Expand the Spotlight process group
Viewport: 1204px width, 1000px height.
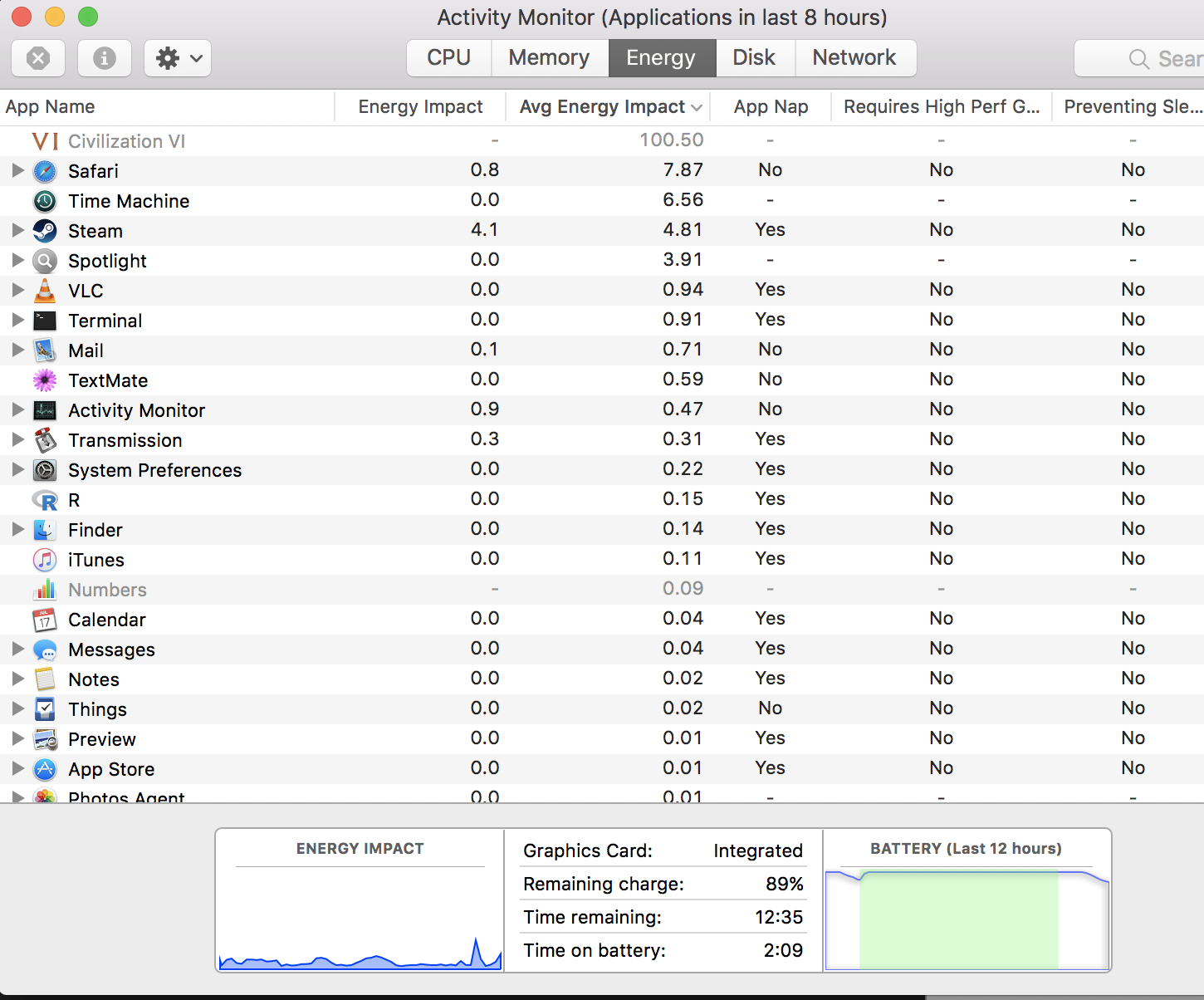(17, 260)
